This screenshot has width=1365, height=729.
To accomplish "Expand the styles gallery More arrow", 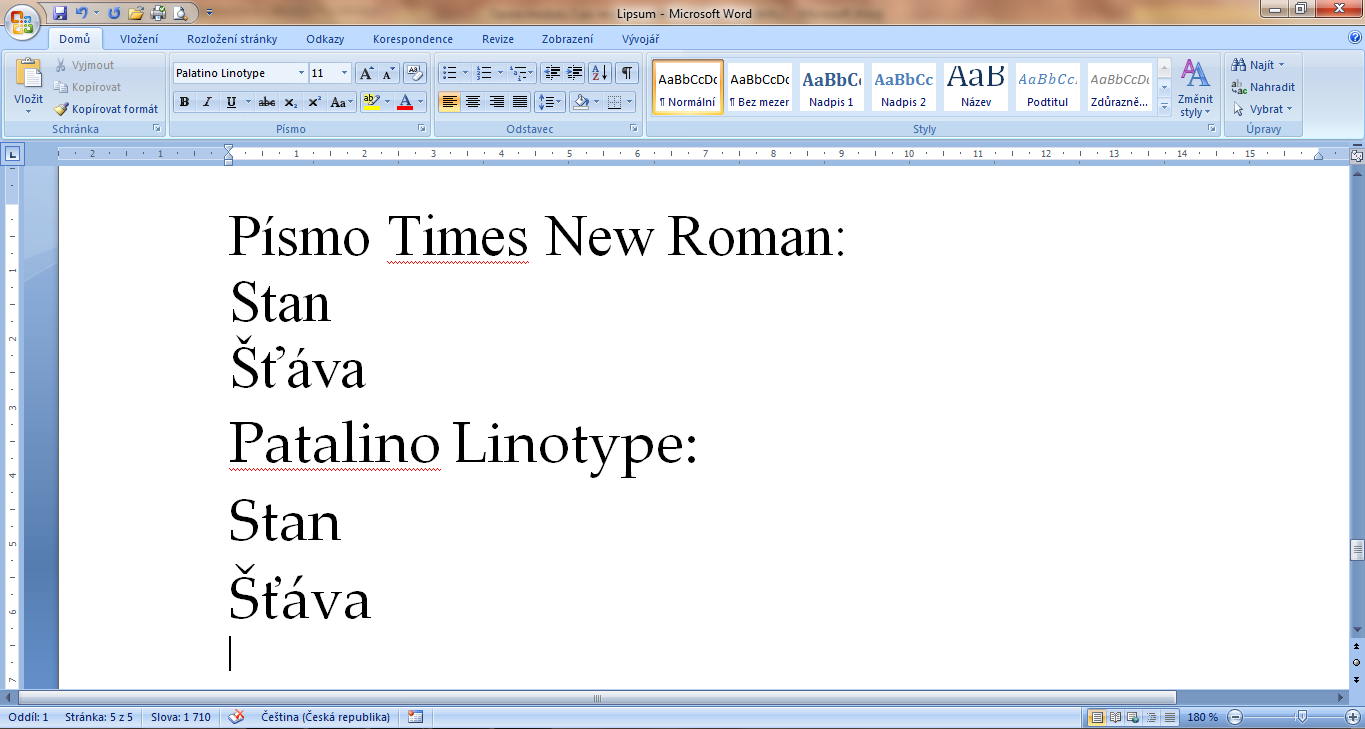I will click(1164, 108).
